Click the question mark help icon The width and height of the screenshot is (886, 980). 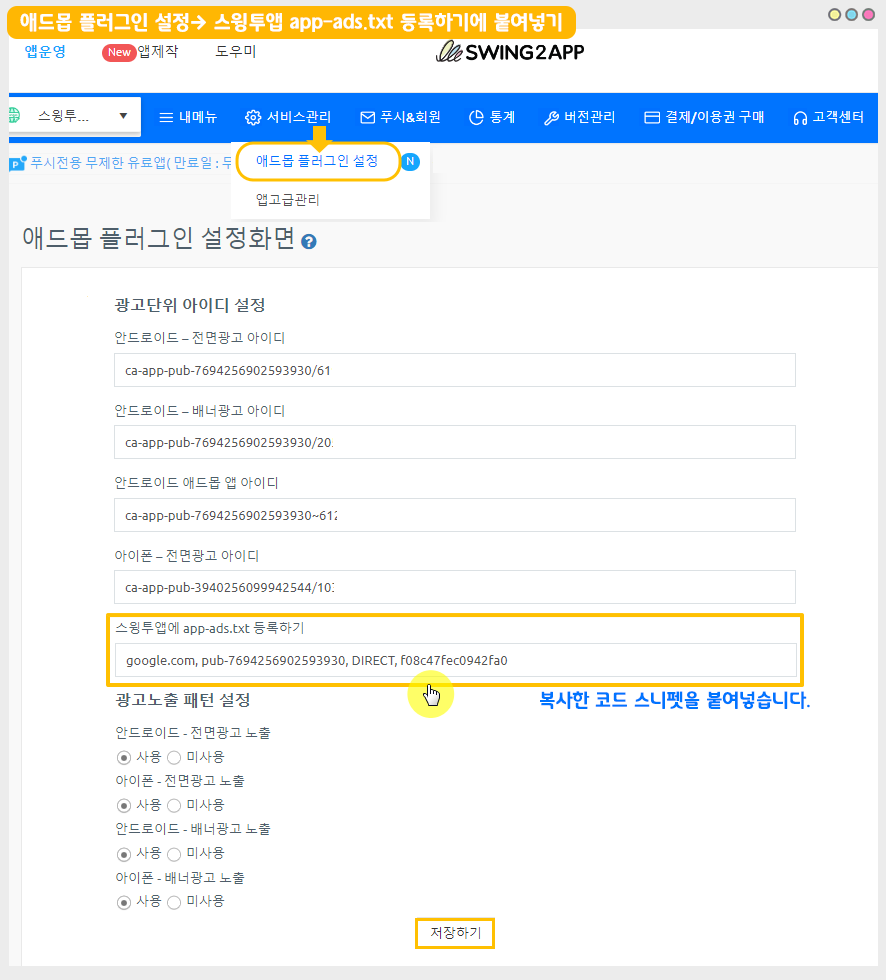(x=309, y=242)
